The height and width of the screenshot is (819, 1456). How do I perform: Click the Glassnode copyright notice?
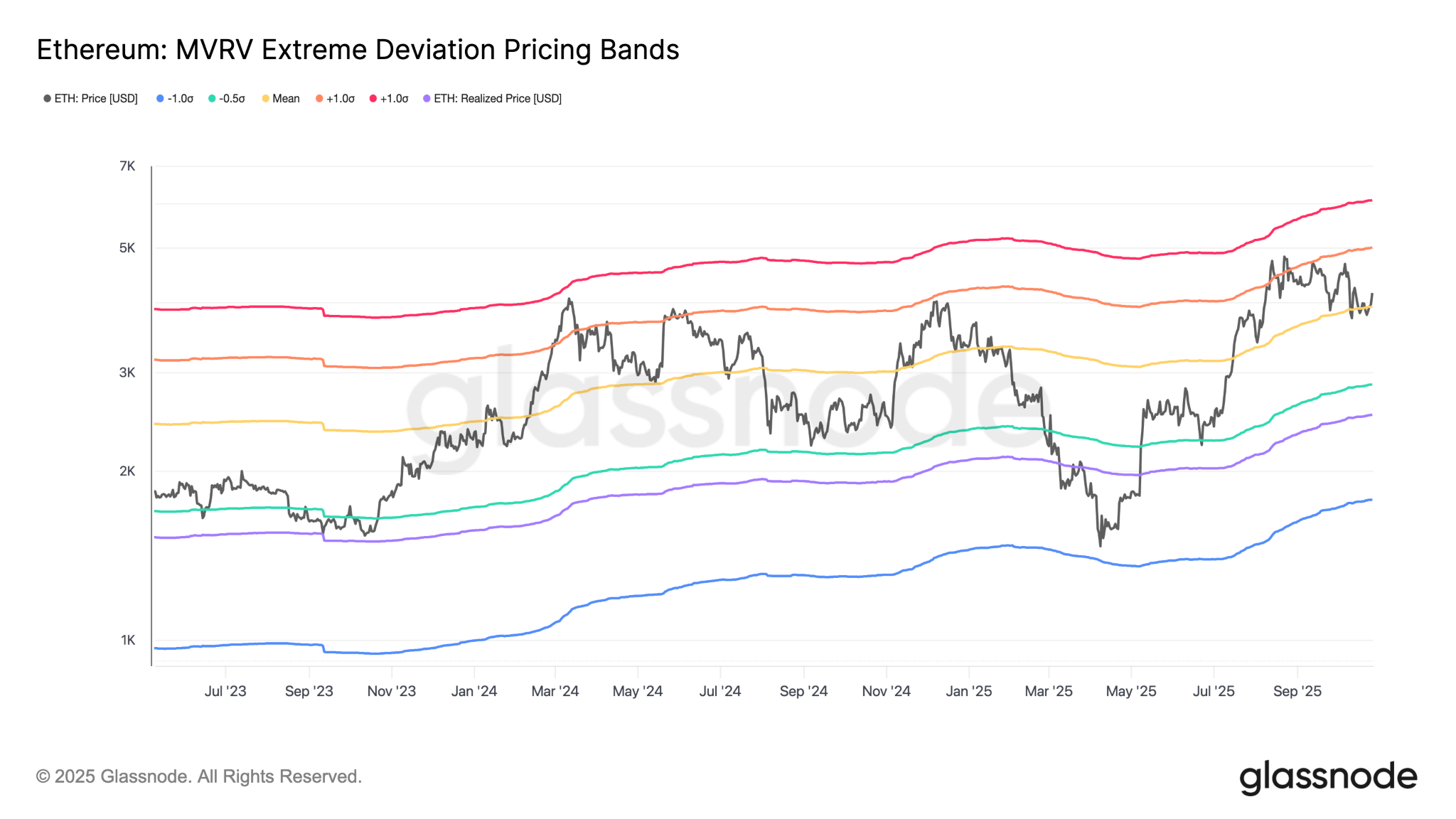(199, 776)
